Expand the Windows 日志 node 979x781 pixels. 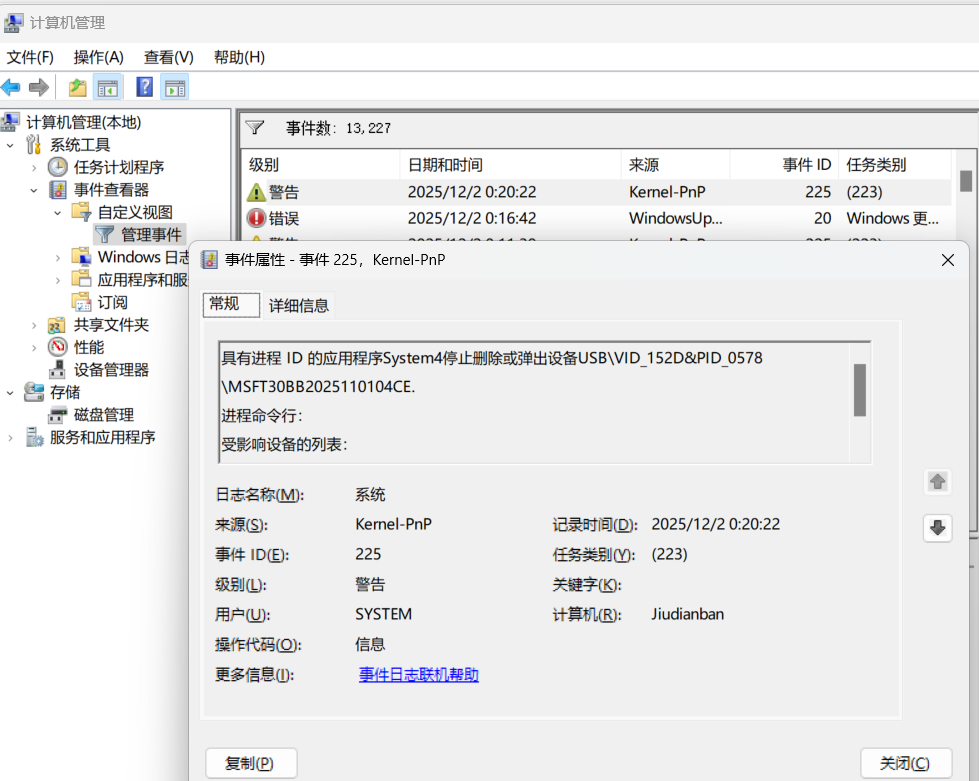57,257
